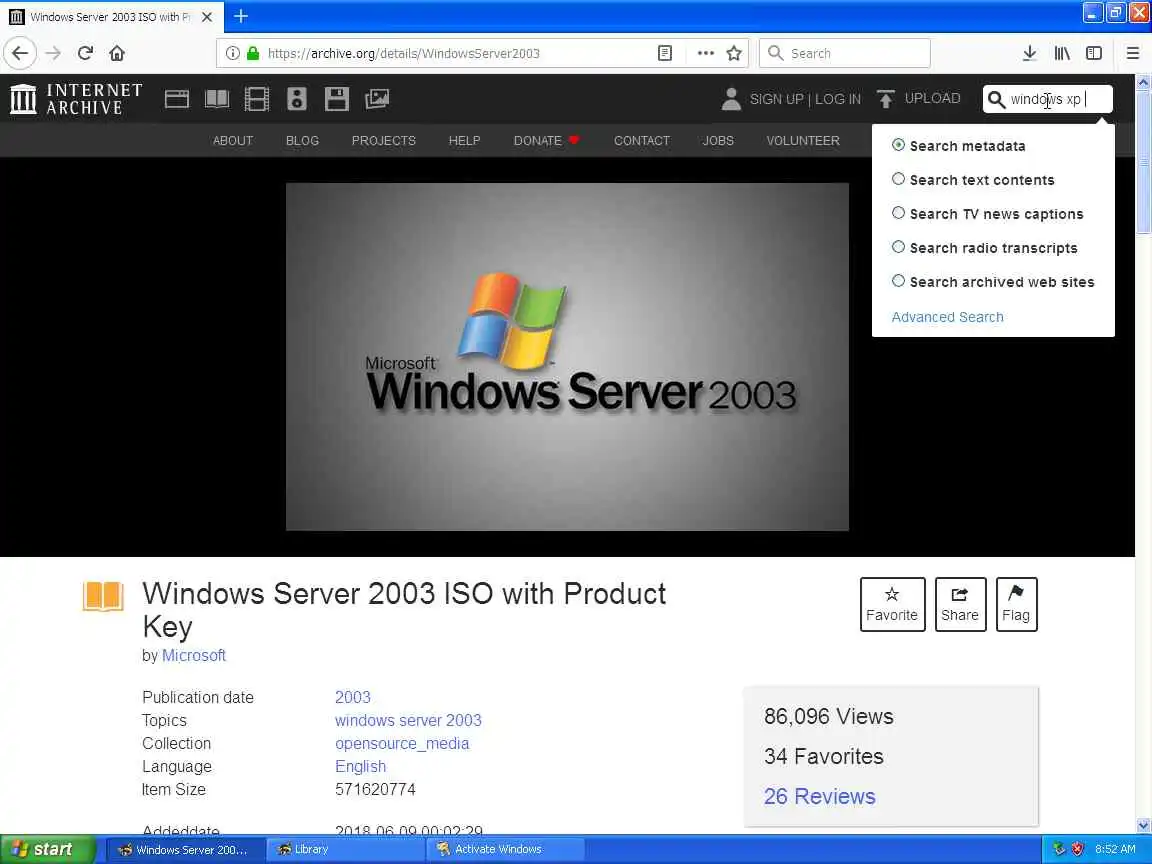
Task: Toggle reader view icon
Action: point(665,53)
